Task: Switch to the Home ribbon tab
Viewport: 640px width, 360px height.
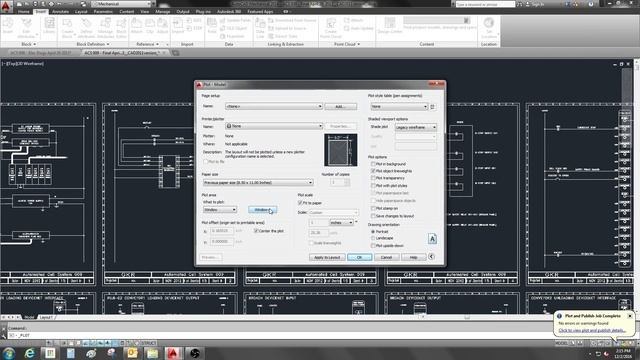Action: click(x=24, y=12)
